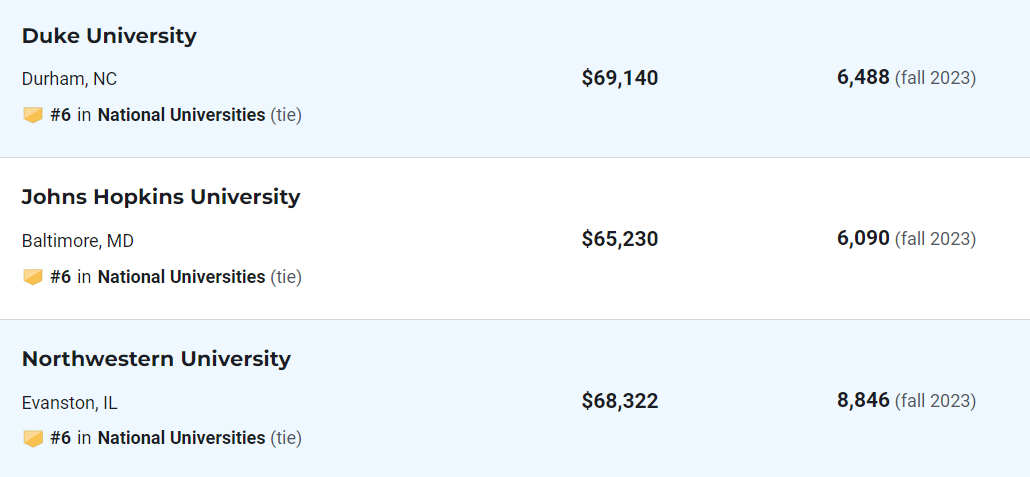
Task: Click the Duke University ranking badge icon
Action: 33,116
